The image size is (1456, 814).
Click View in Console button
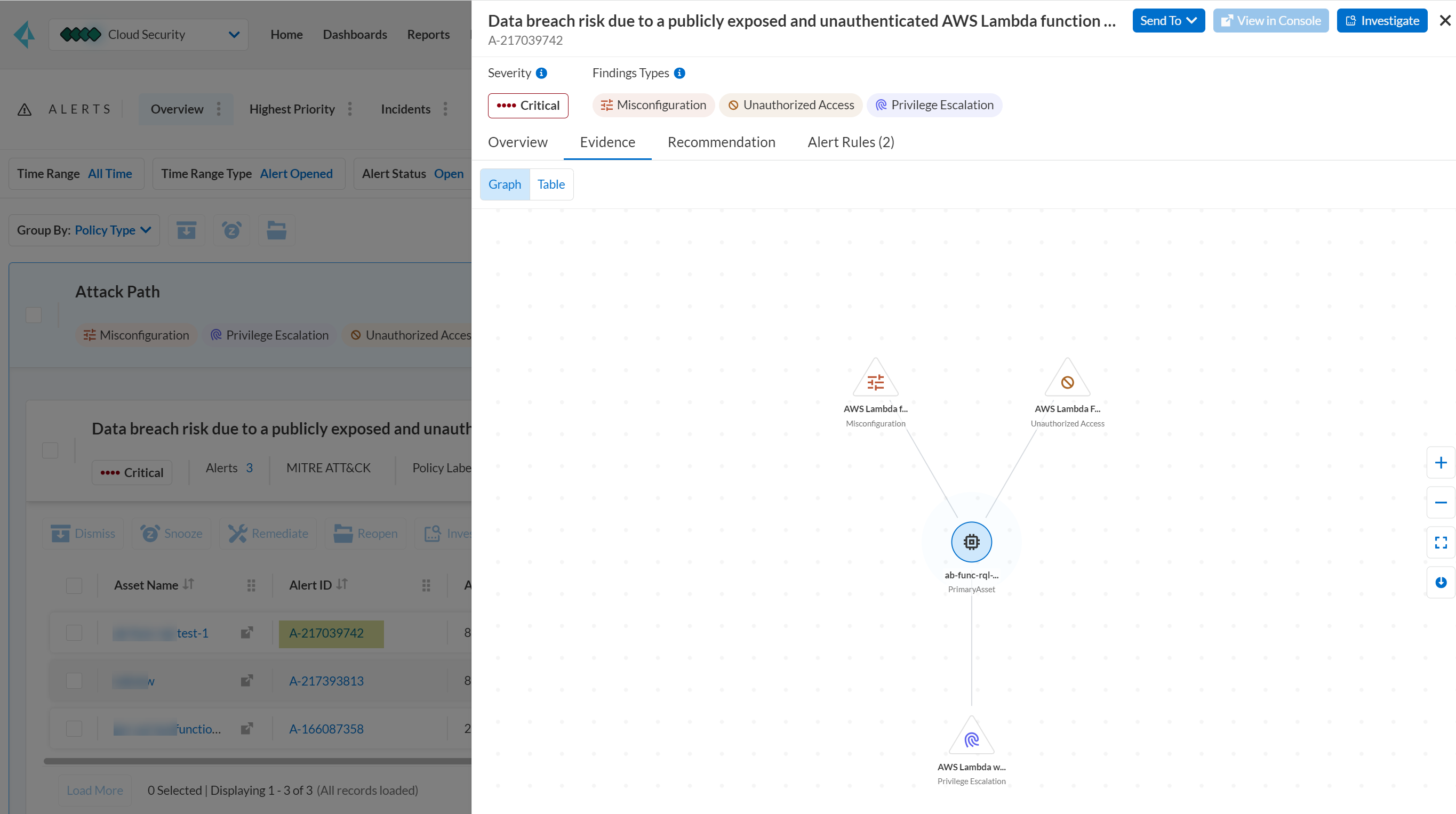[x=1270, y=21]
